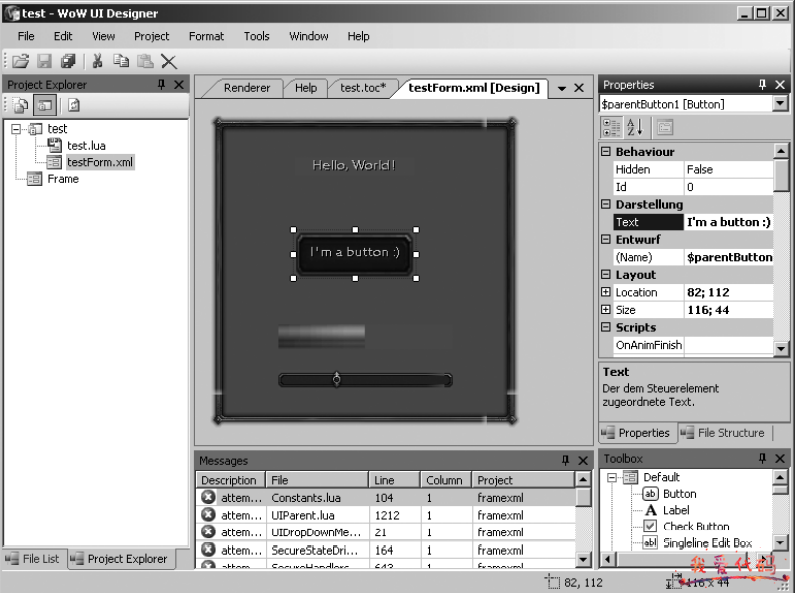795x593 pixels.
Task: Select Singleline Edit Box tool
Action: click(x=698, y=543)
